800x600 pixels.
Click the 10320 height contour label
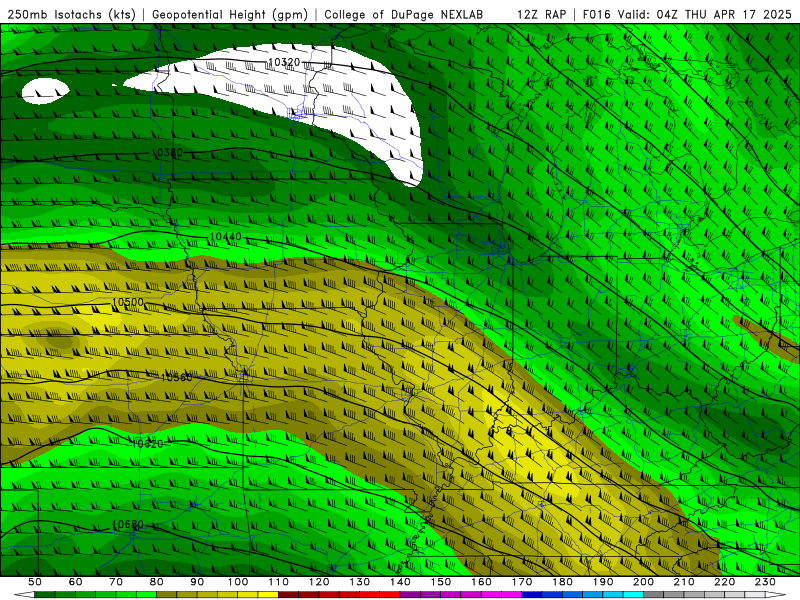point(284,63)
